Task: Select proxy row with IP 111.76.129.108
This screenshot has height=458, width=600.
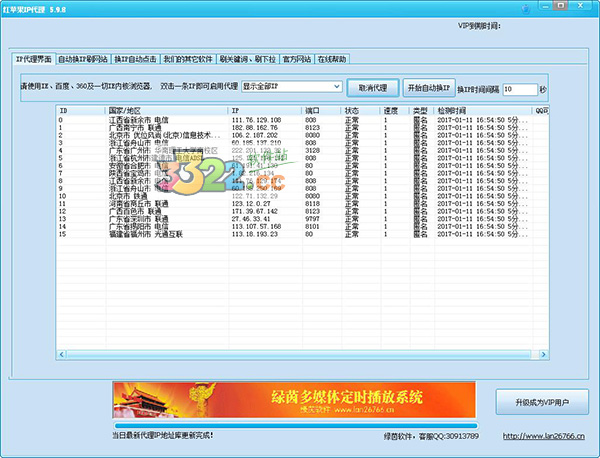Action: [x=258, y=119]
